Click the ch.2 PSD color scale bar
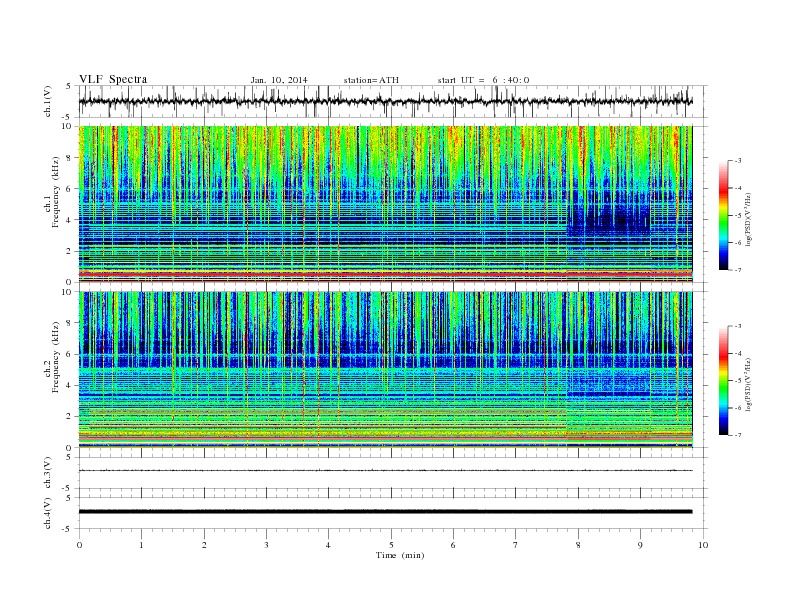 tap(723, 381)
